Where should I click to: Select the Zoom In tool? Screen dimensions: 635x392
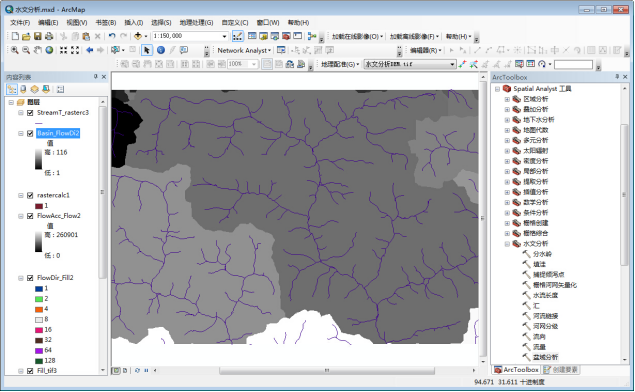(x=15, y=50)
